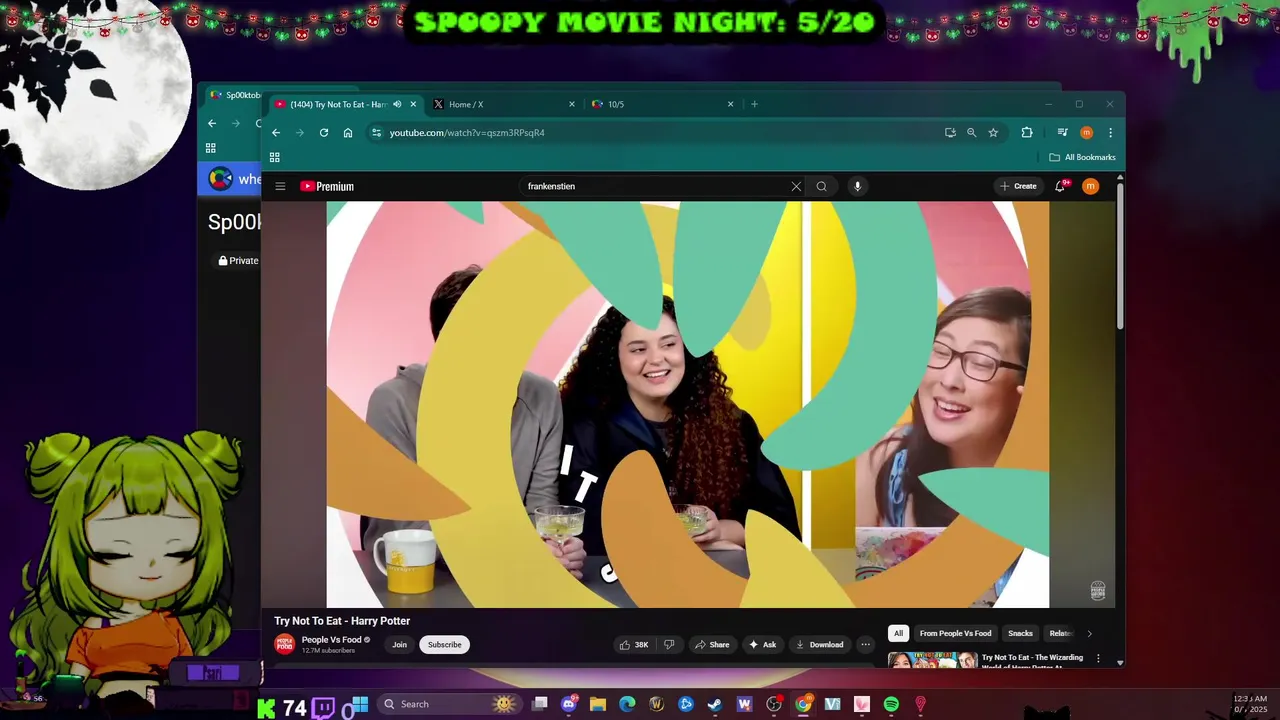Open a new Chrome tab
The width and height of the screenshot is (1280, 720).
point(754,104)
